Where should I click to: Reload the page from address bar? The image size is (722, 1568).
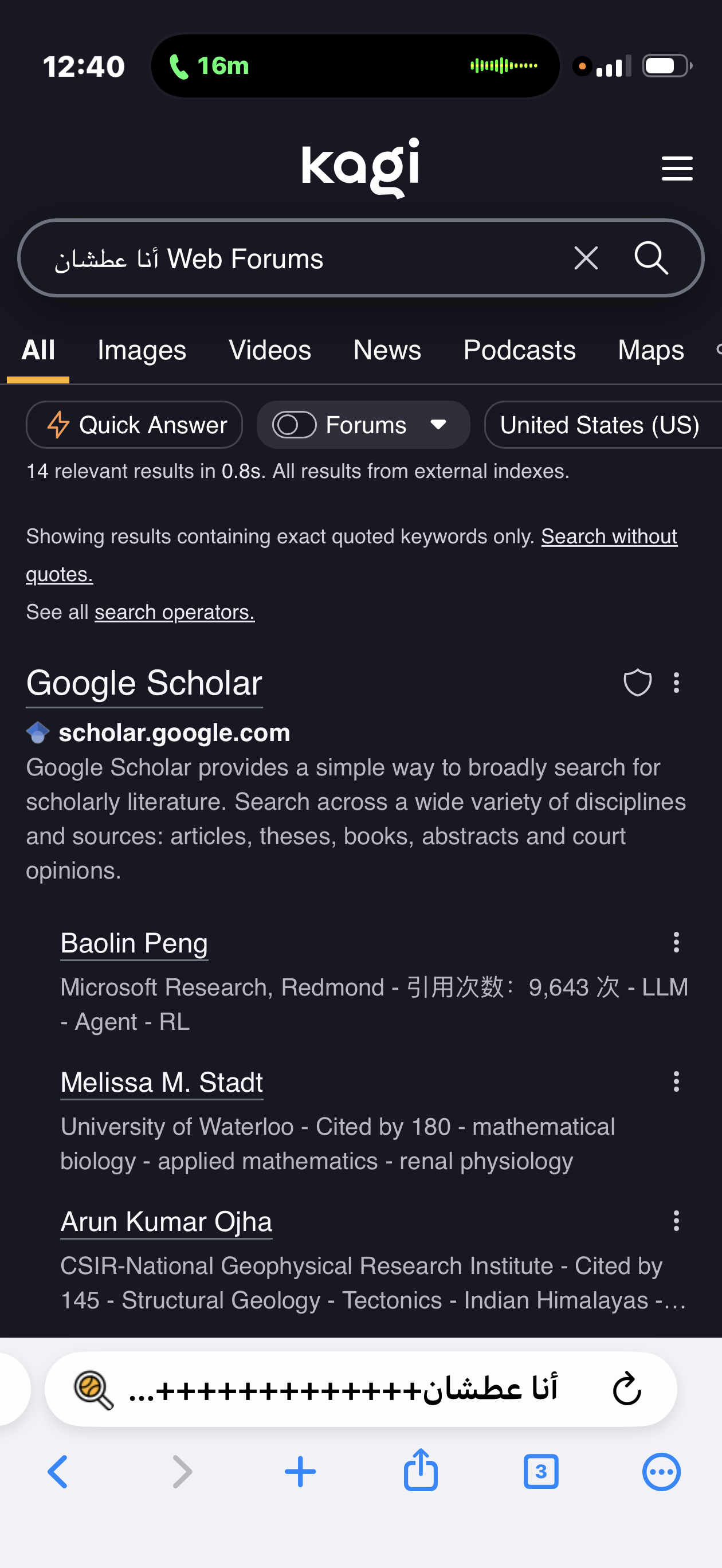(x=626, y=1389)
